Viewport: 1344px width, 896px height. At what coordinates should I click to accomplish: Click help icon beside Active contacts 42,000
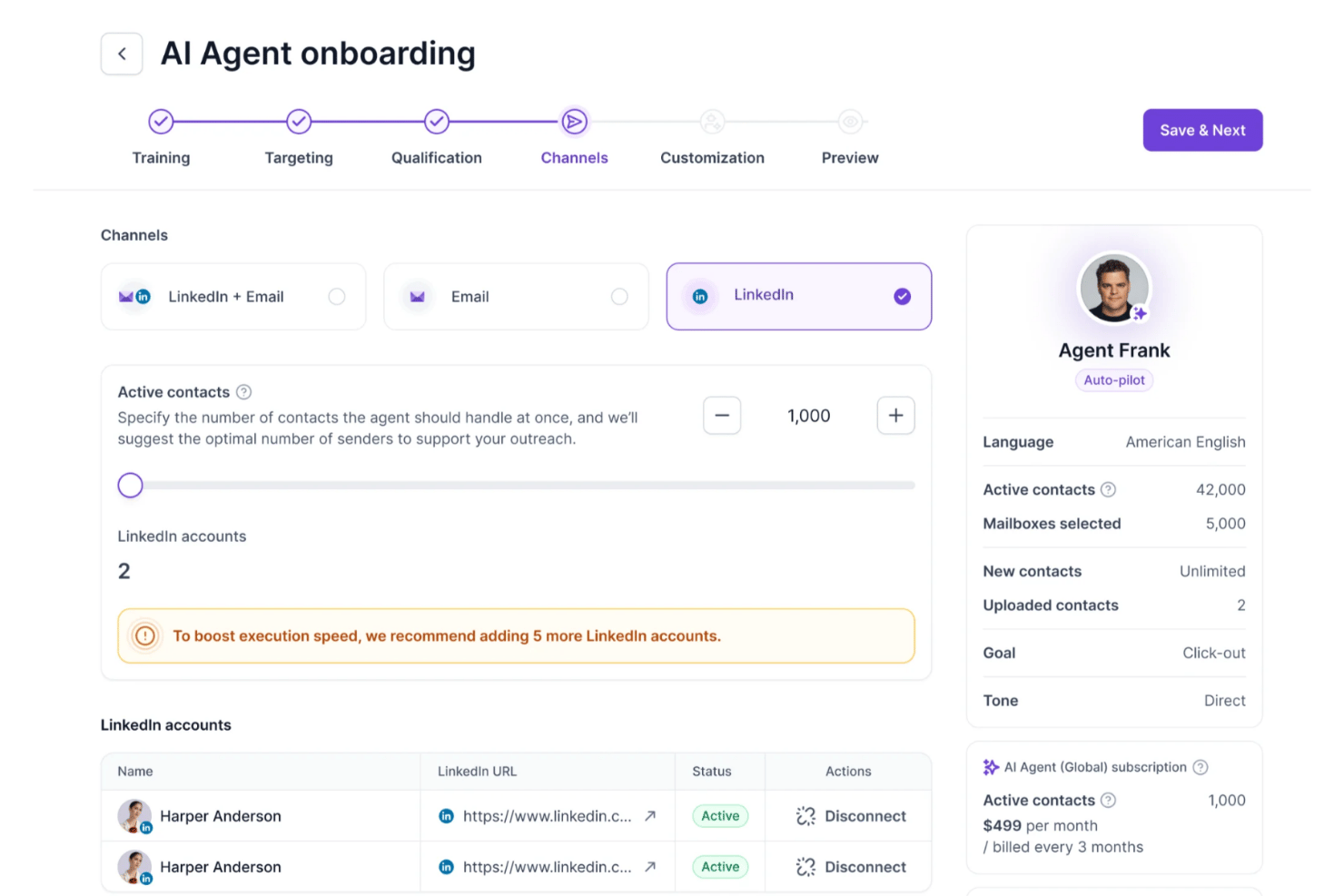(x=1108, y=489)
